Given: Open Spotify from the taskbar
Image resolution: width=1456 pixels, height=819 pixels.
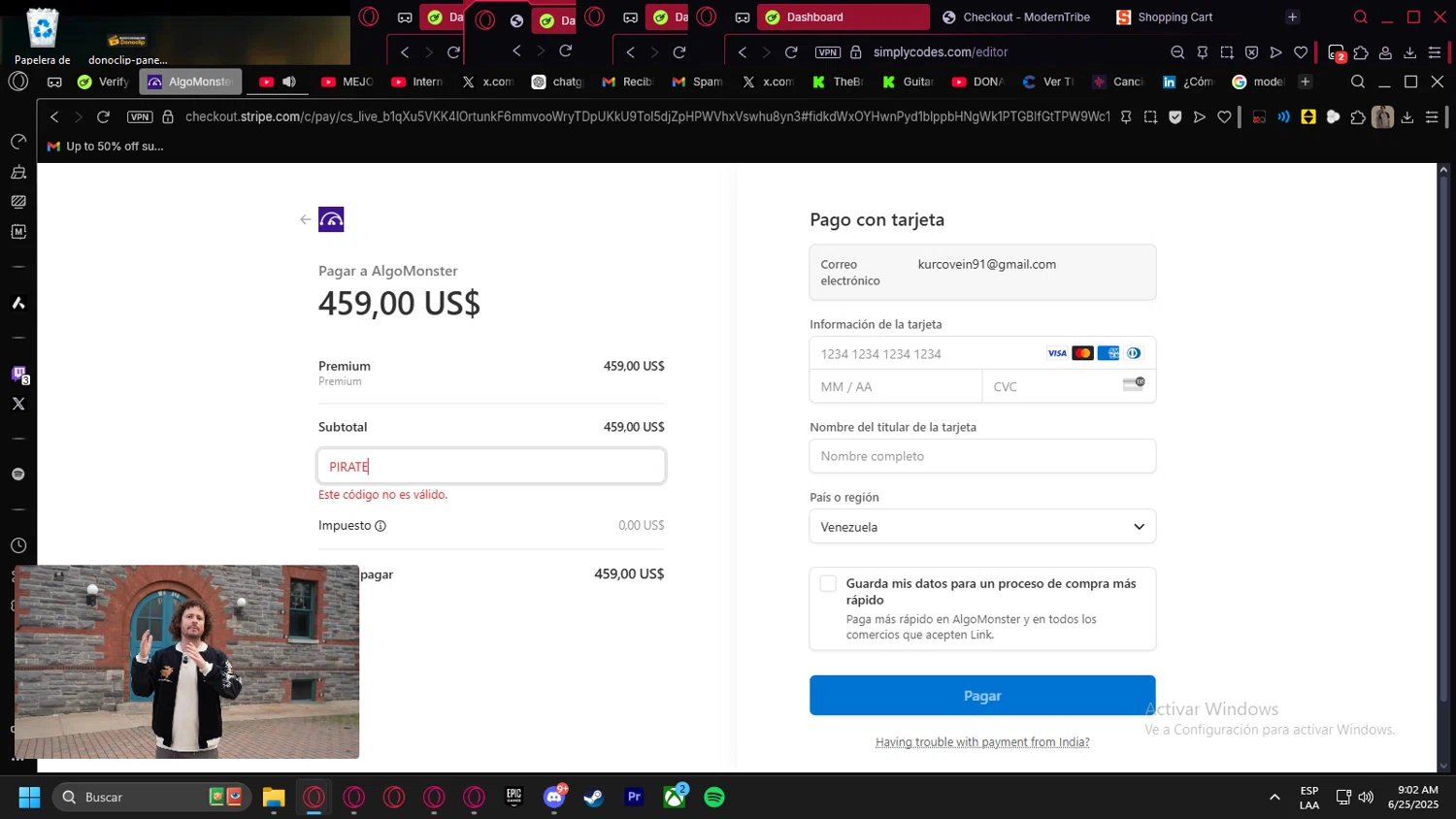Looking at the screenshot, I should click(x=714, y=797).
